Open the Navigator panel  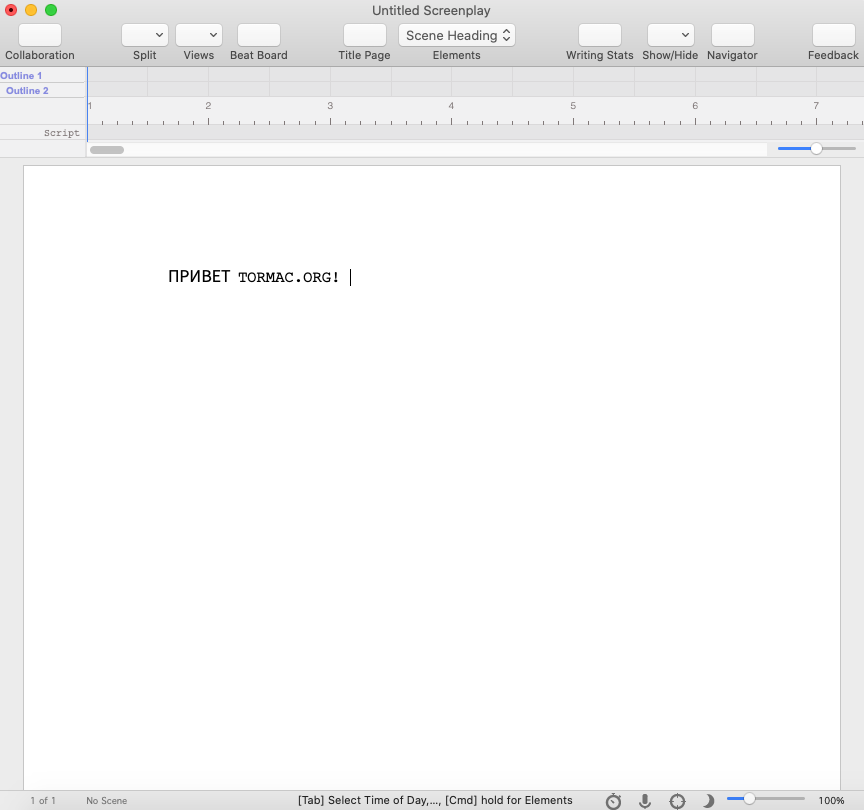(732, 36)
